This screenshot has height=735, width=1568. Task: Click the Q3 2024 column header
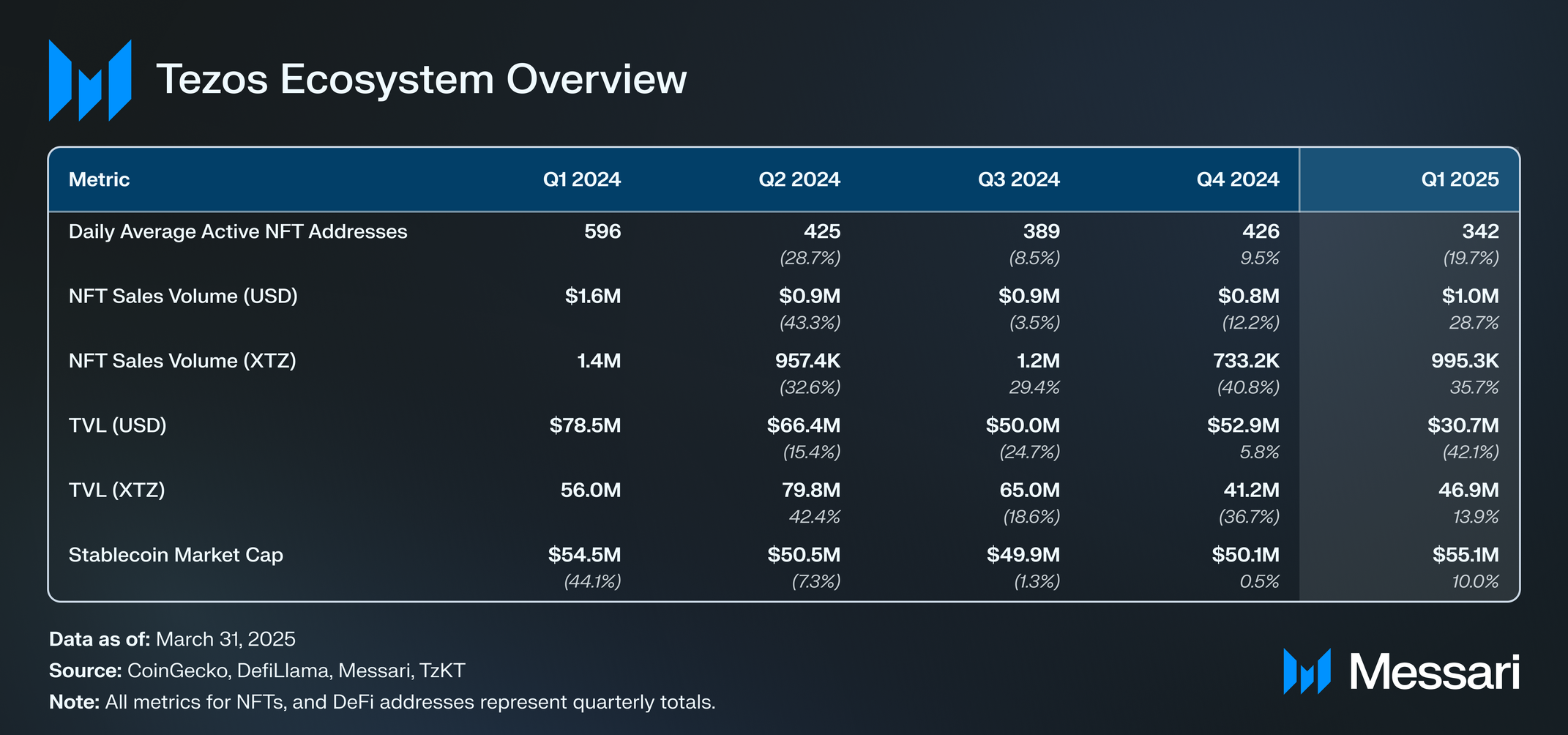point(1019,179)
